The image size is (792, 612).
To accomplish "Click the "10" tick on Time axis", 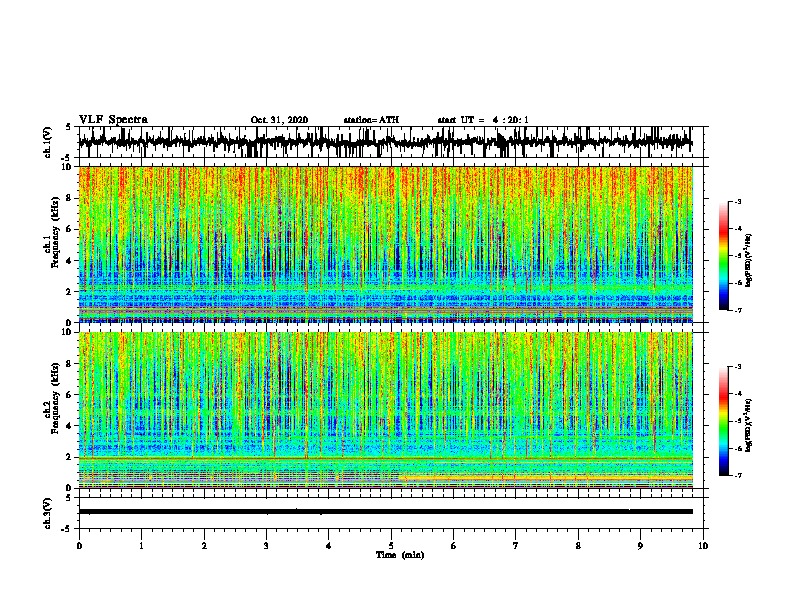I will click(703, 546).
